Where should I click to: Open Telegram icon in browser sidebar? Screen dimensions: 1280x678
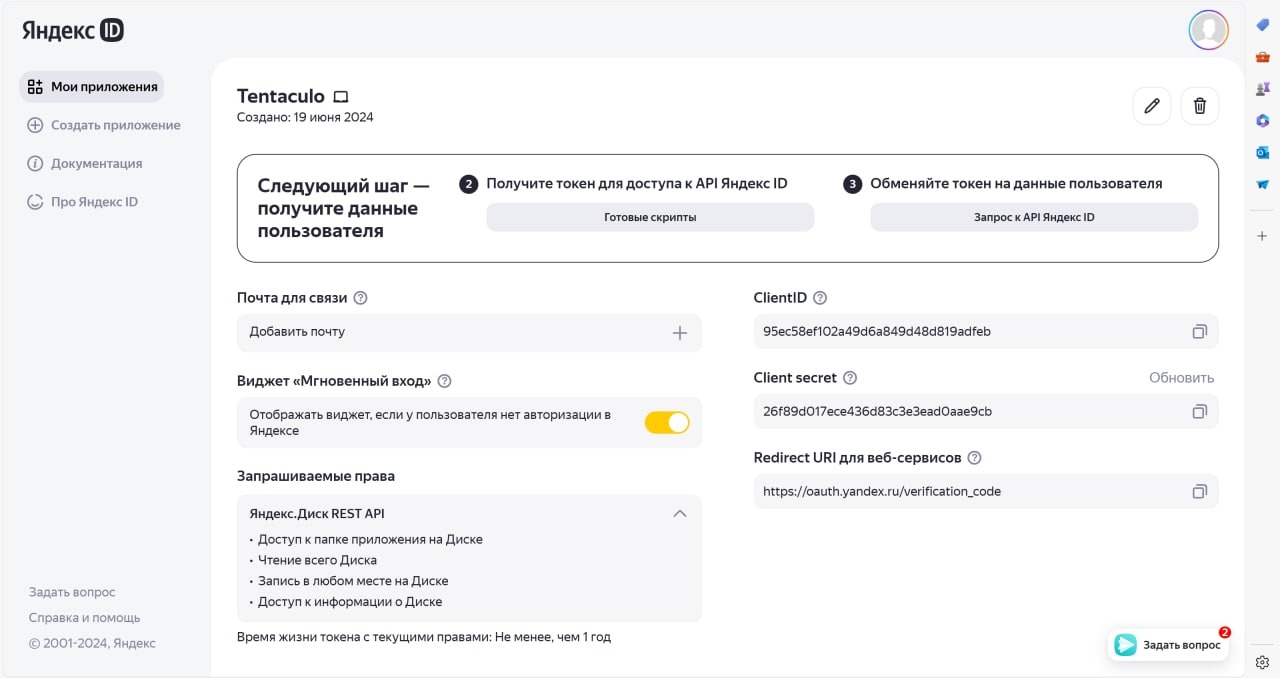(1263, 185)
